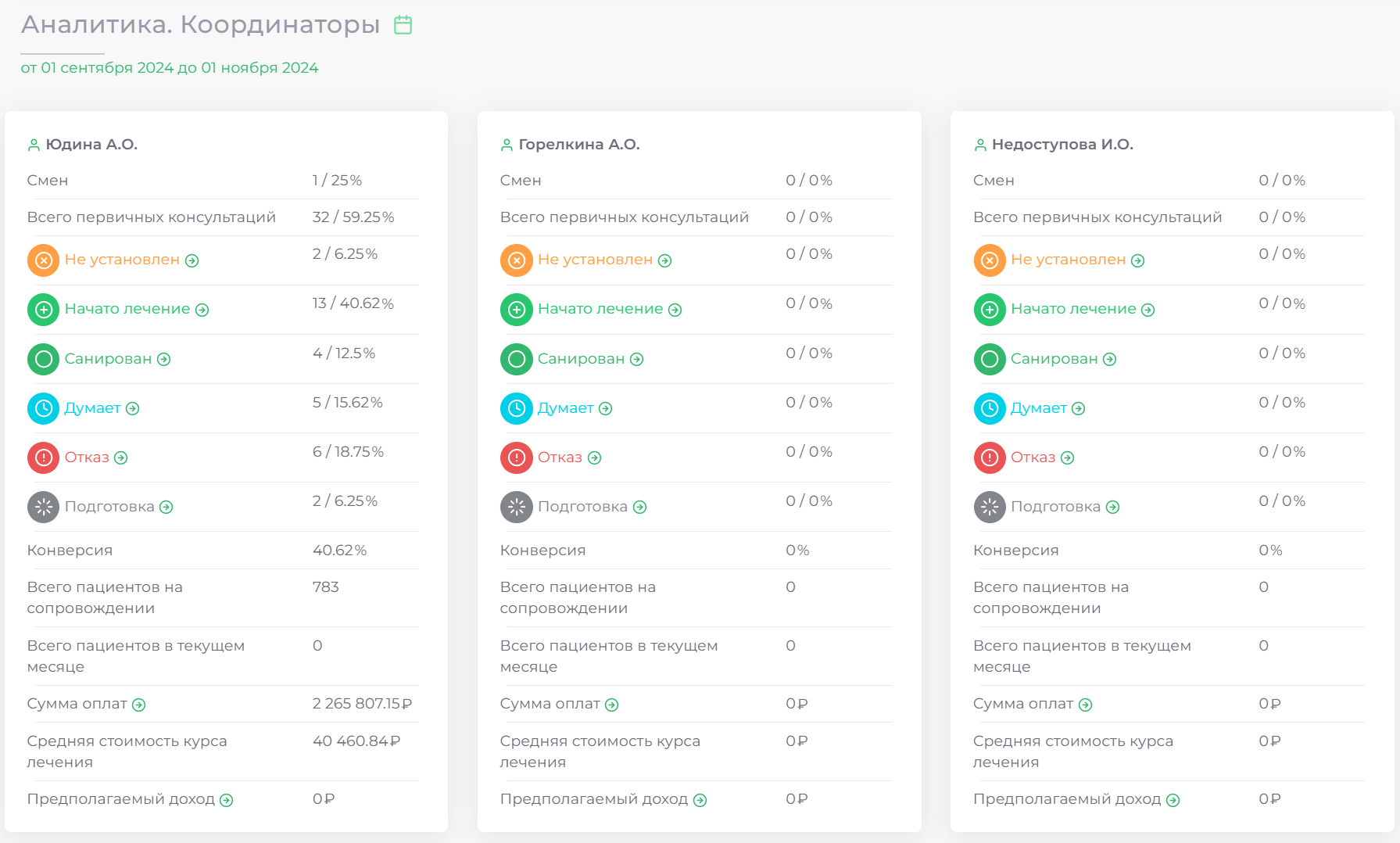Image resolution: width=1400 pixels, height=843 pixels.
Task: Open Не установлен link in Юдина card
Action: coord(131,260)
